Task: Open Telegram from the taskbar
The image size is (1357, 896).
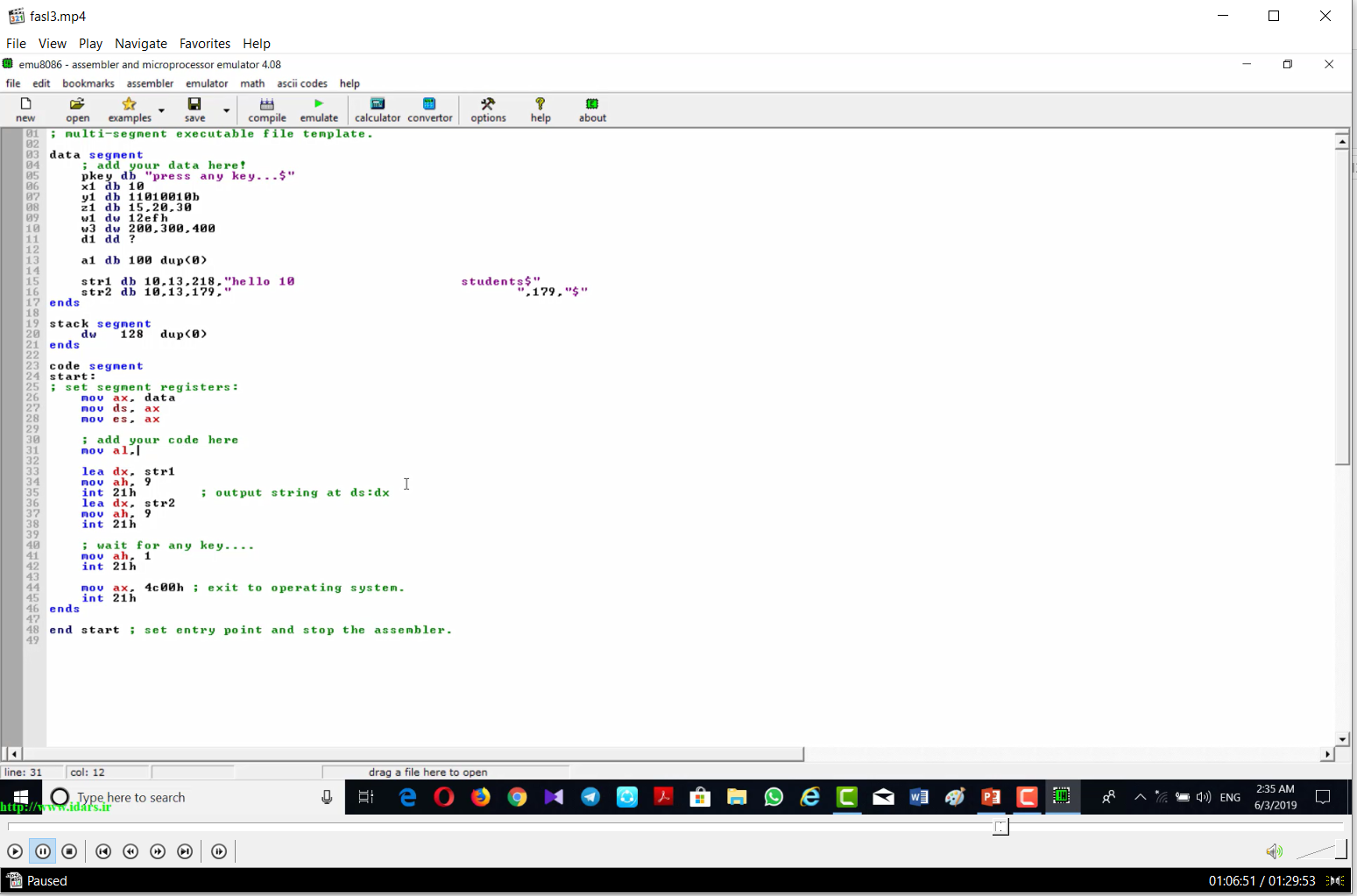Action: click(590, 797)
